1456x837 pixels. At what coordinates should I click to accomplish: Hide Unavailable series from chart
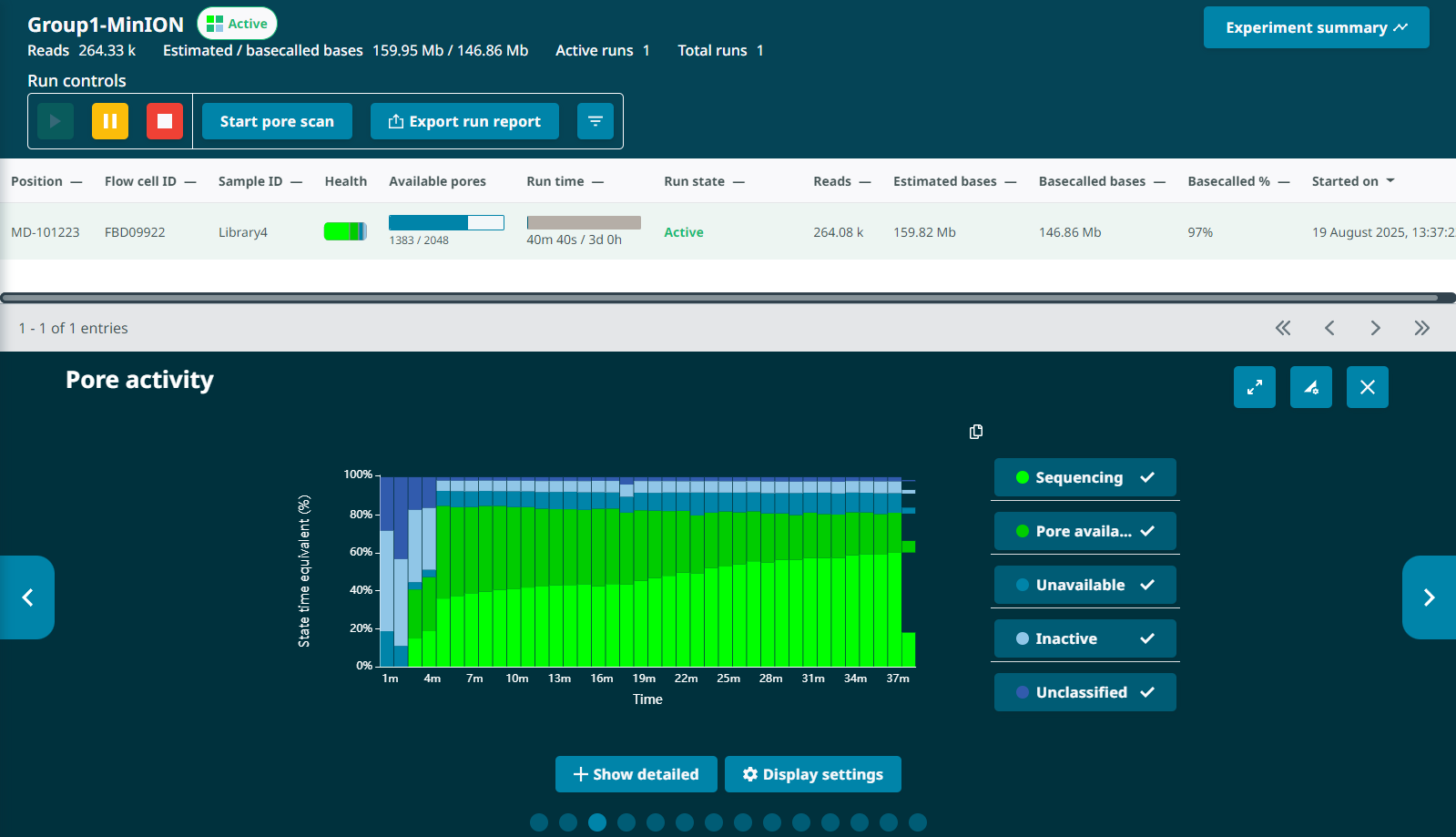1084,585
